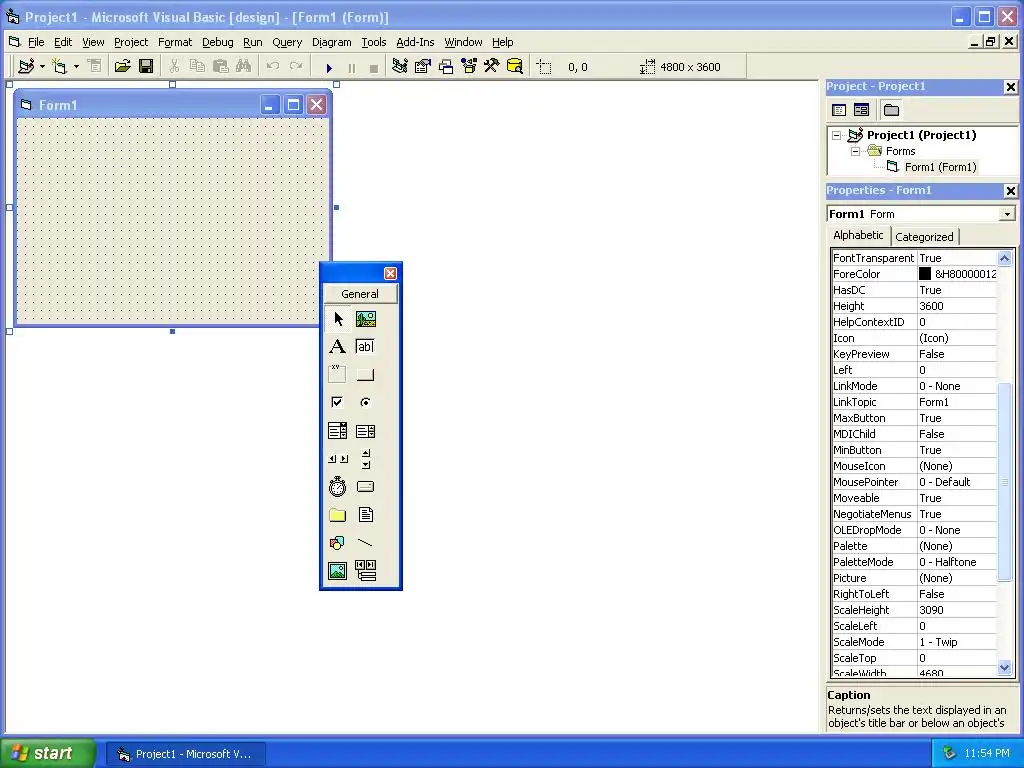Screen dimensions: 1024x768
Task: Click the Break pause button in toolbar
Action: [x=351, y=67]
